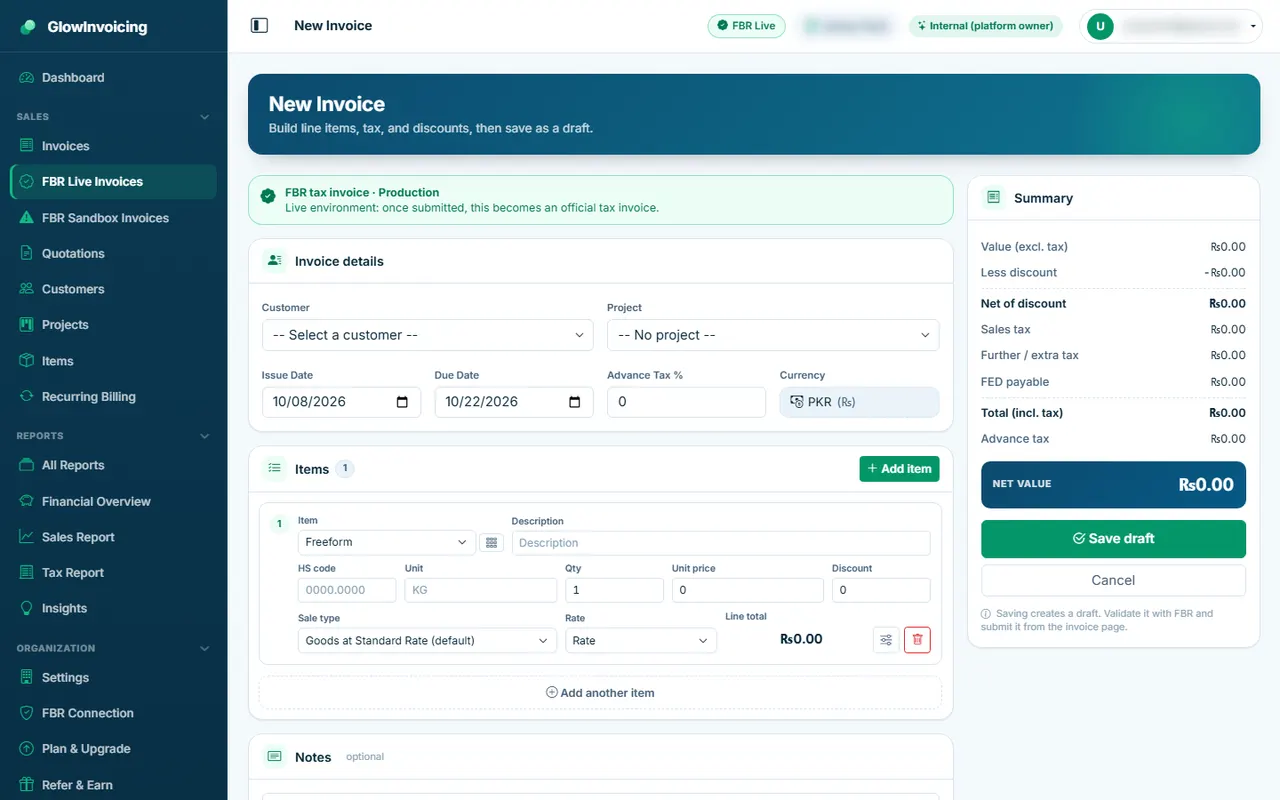Viewport: 1280px width, 800px height.
Task: Open the item picker grid icon
Action: point(490,542)
